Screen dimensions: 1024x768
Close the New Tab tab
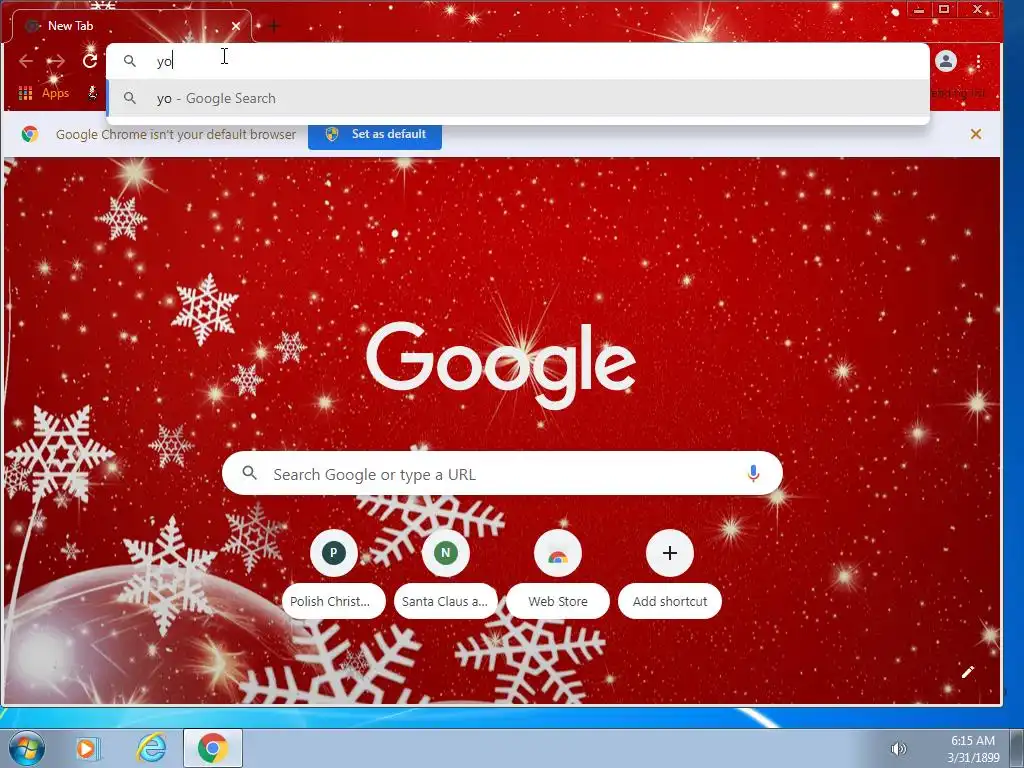click(x=236, y=26)
